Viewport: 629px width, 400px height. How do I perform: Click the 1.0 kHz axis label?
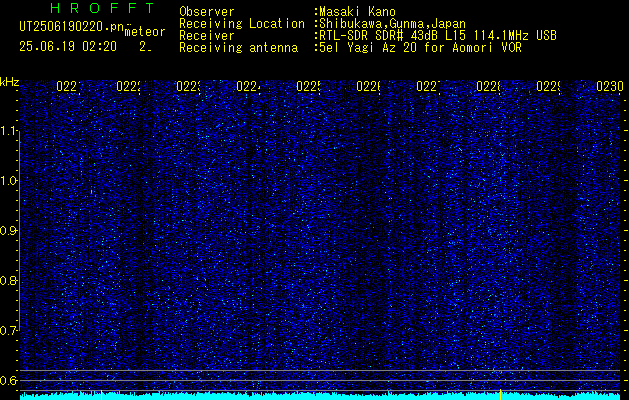pyautogui.click(x=9, y=181)
